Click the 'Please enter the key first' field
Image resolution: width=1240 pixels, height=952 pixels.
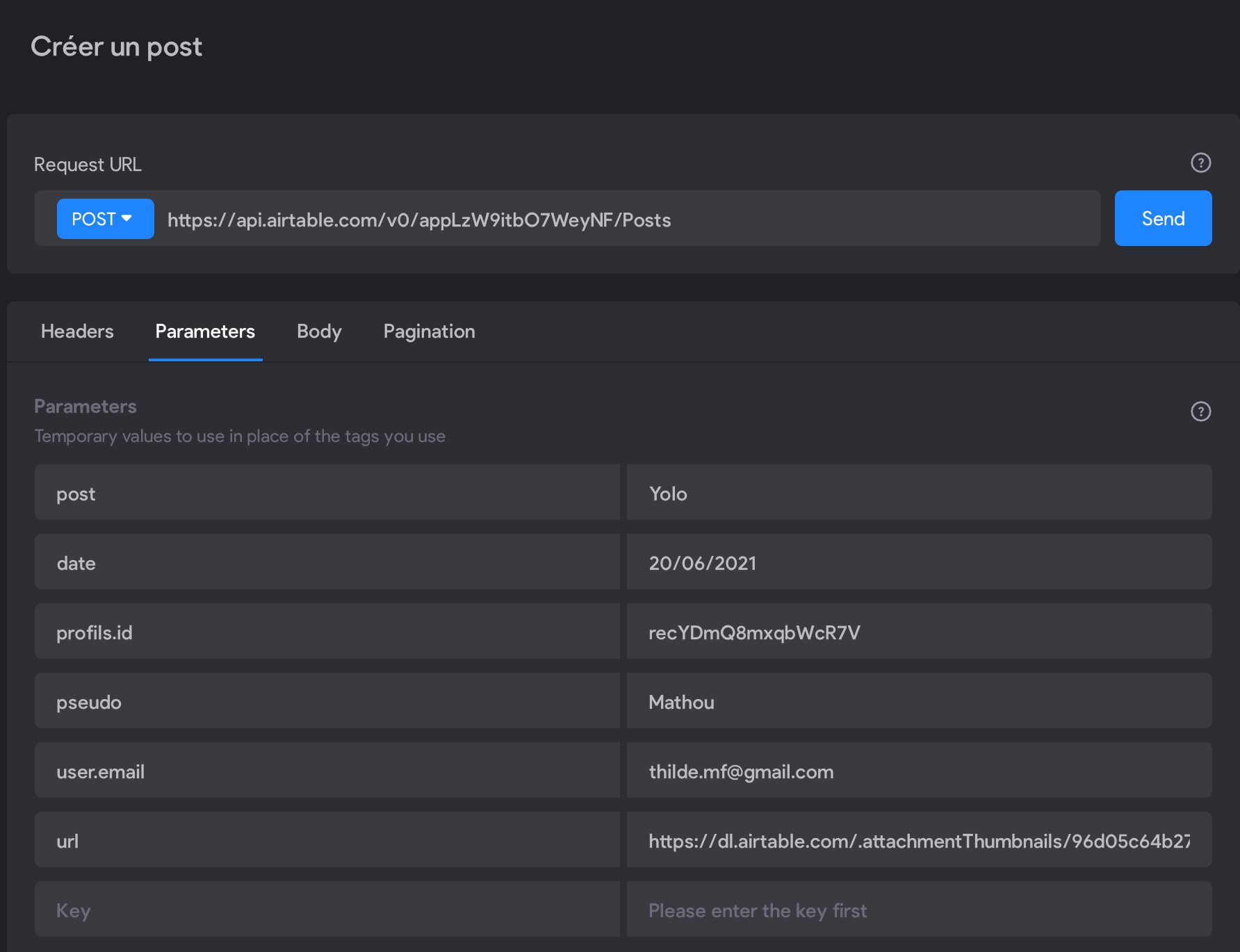[919, 910]
